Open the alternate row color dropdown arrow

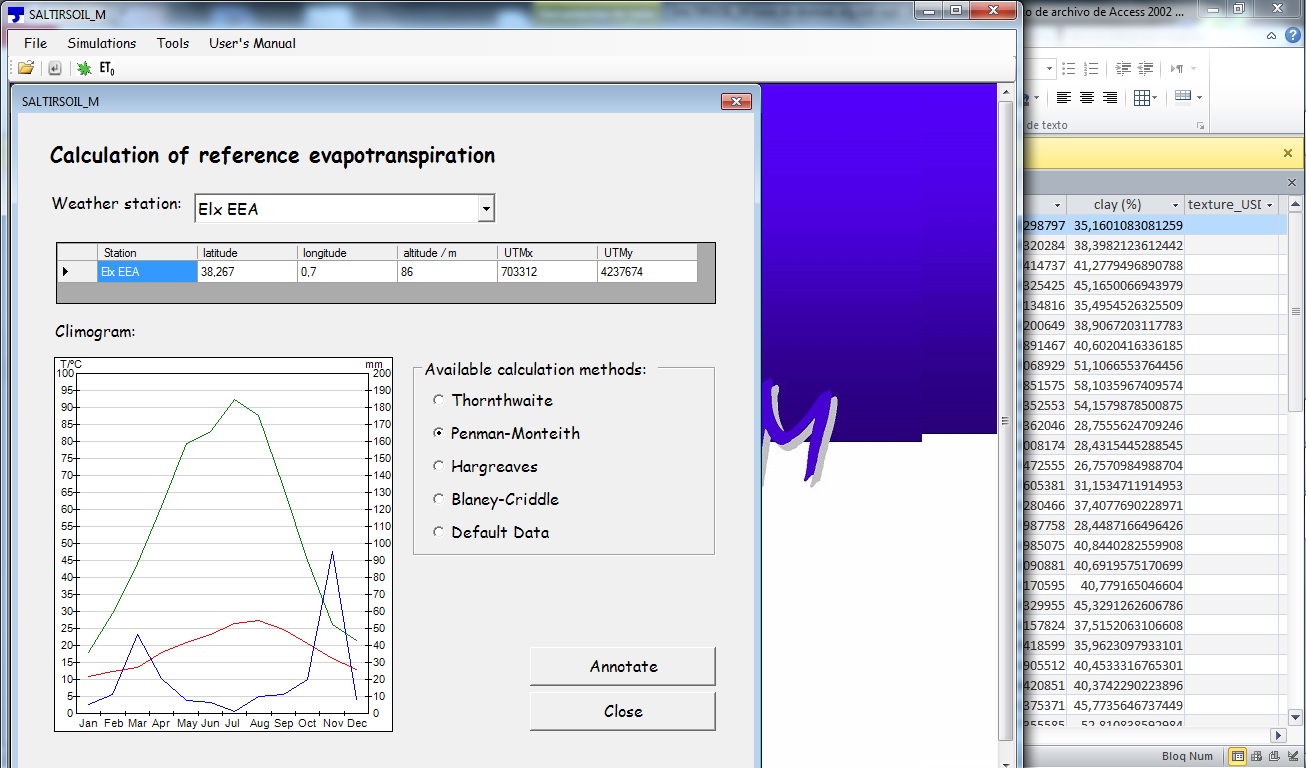[1198, 97]
